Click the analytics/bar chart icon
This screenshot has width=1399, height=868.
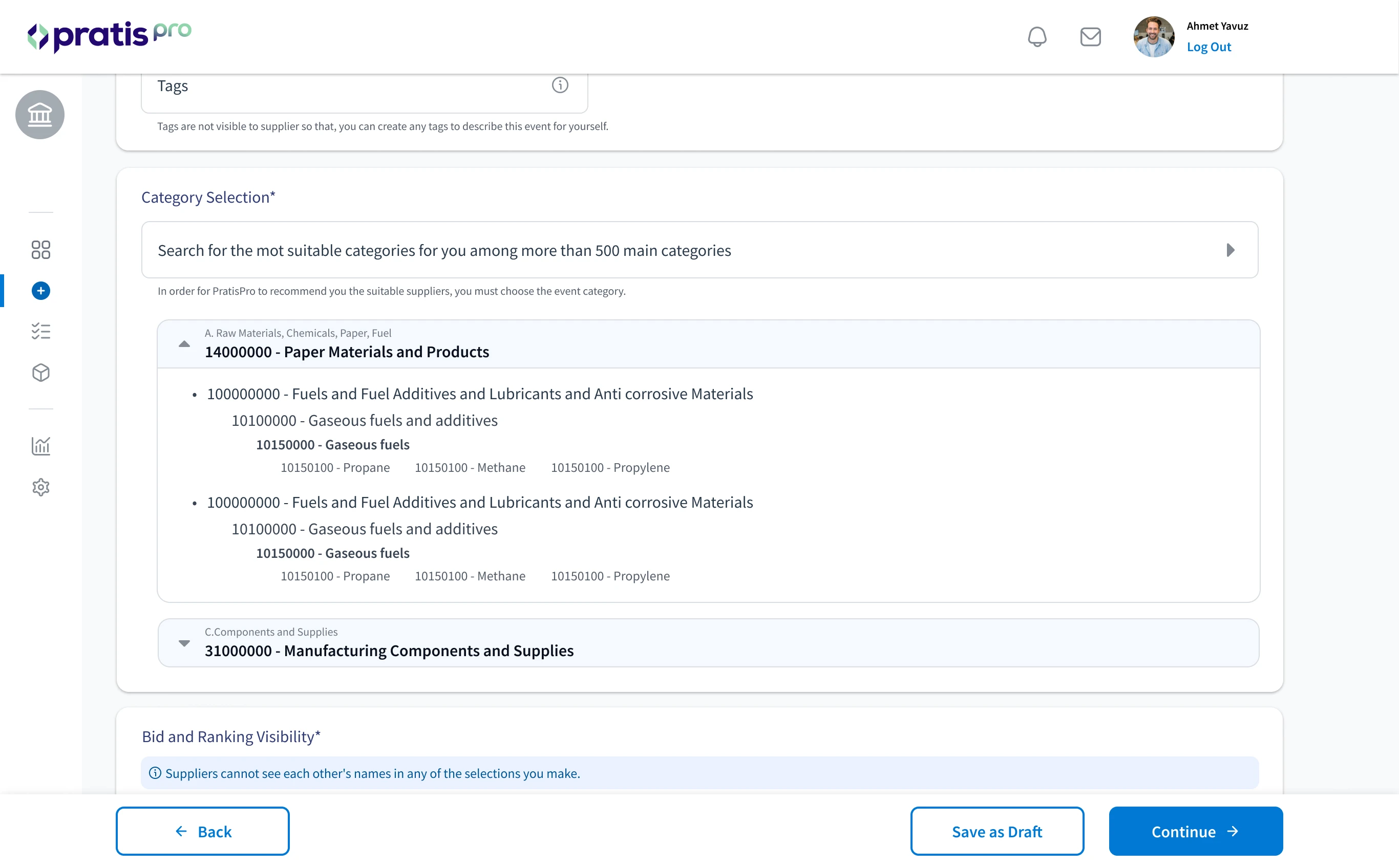pyautogui.click(x=40, y=445)
